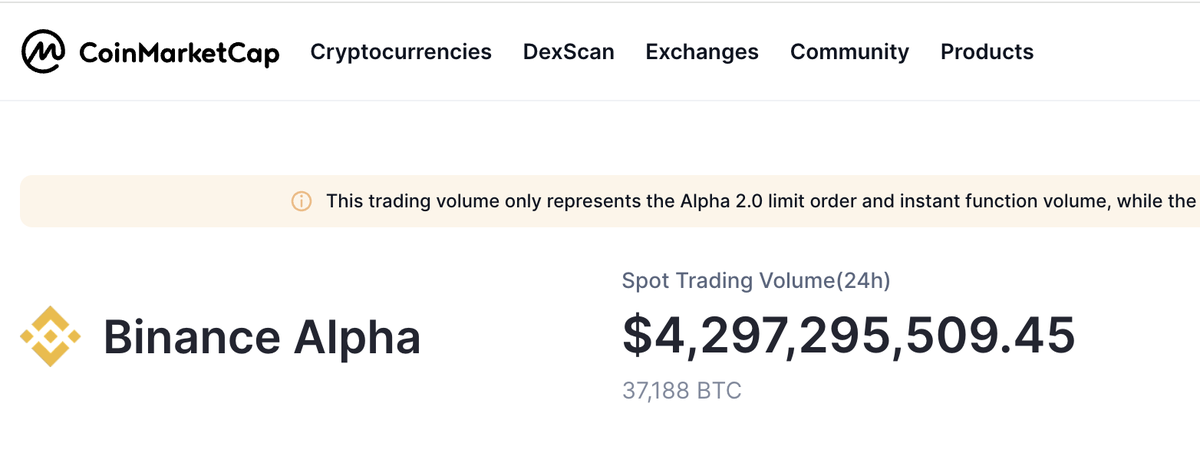Viewport: 1200px width, 450px height.
Task: Open the Community menu item
Action: point(850,52)
